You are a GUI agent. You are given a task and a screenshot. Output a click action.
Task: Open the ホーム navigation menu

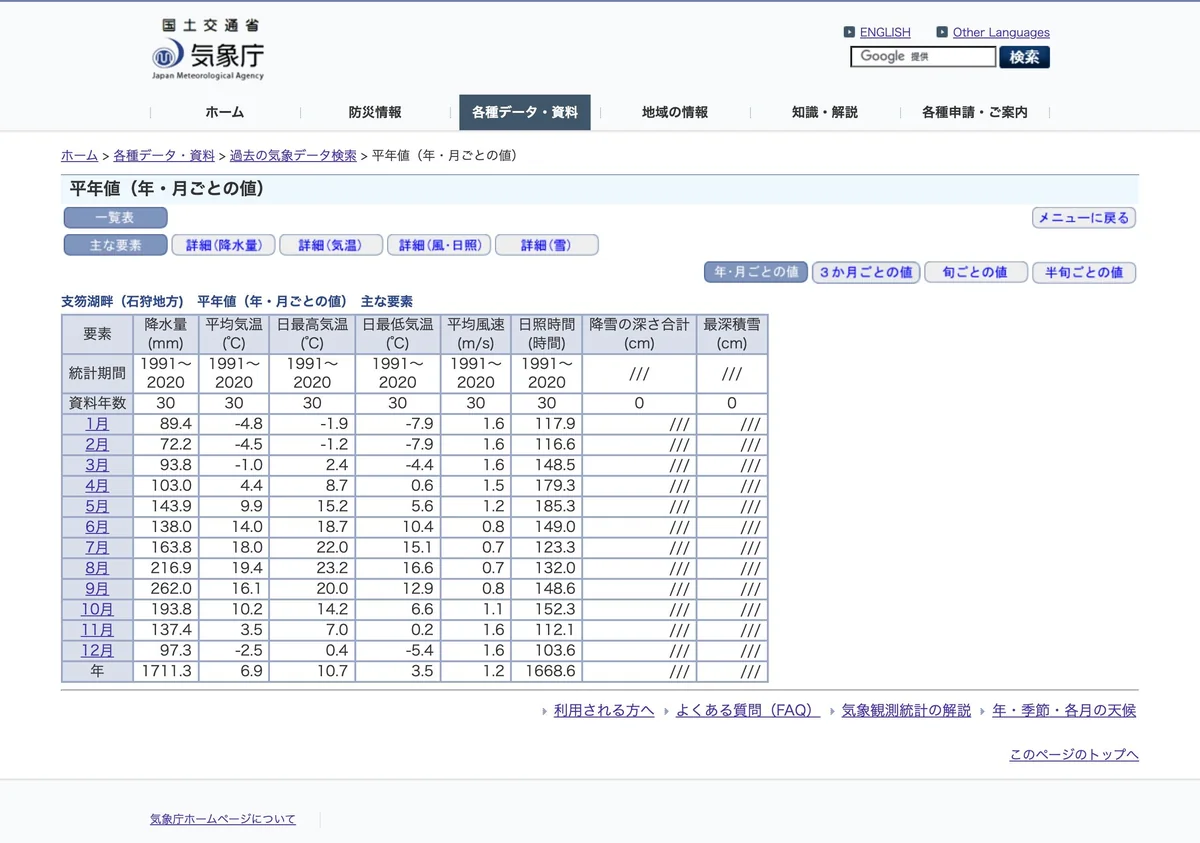point(225,112)
